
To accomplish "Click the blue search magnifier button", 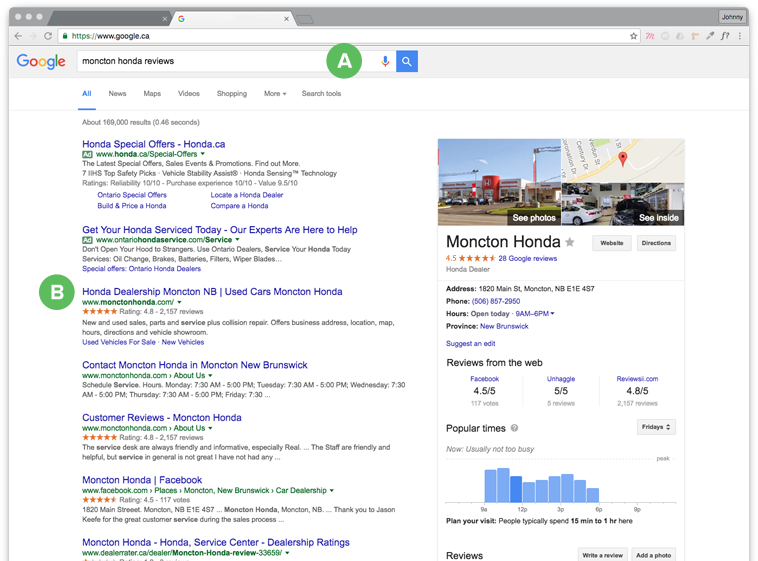I will (407, 61).
